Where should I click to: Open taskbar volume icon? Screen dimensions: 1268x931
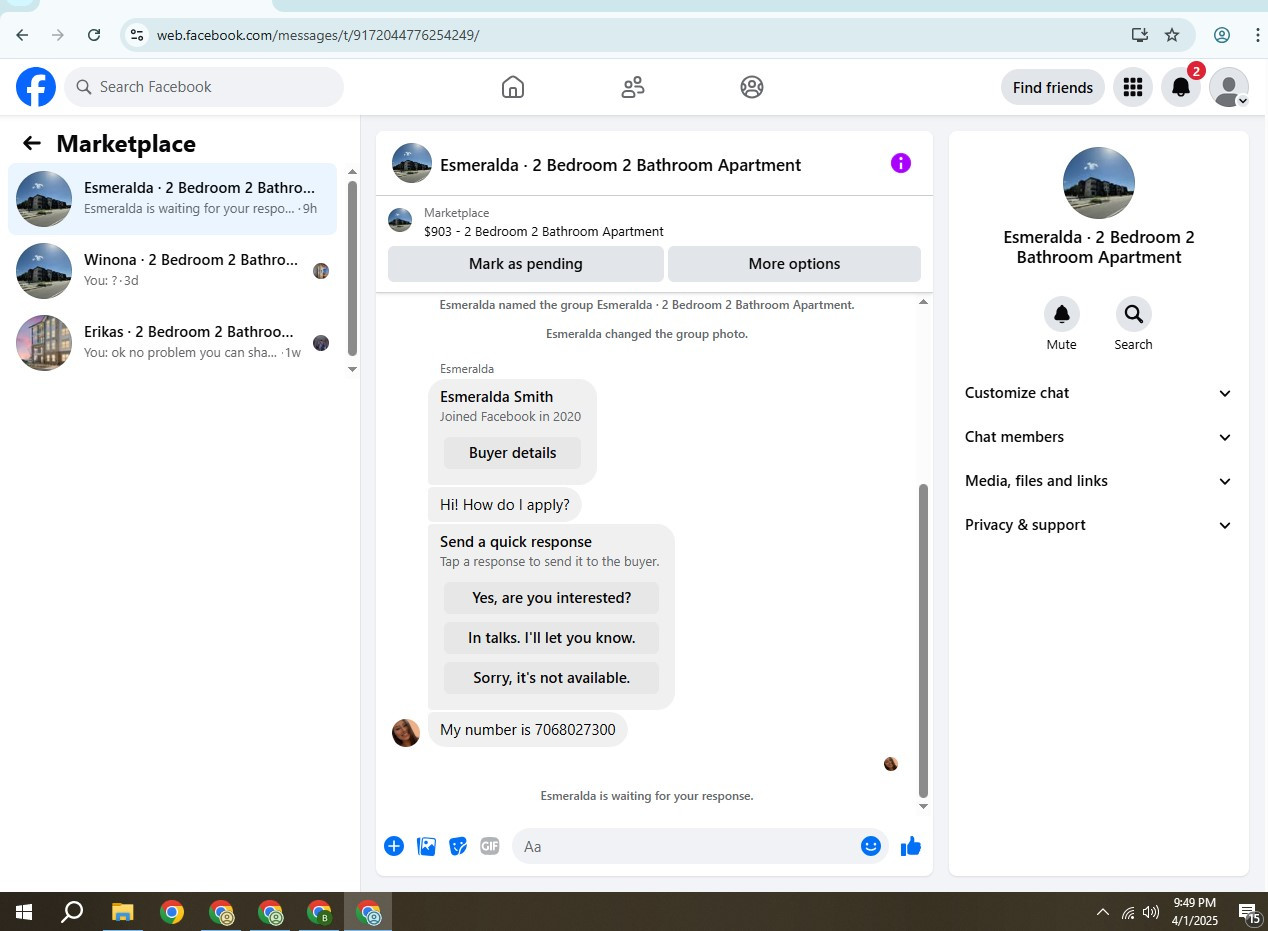1151,912
